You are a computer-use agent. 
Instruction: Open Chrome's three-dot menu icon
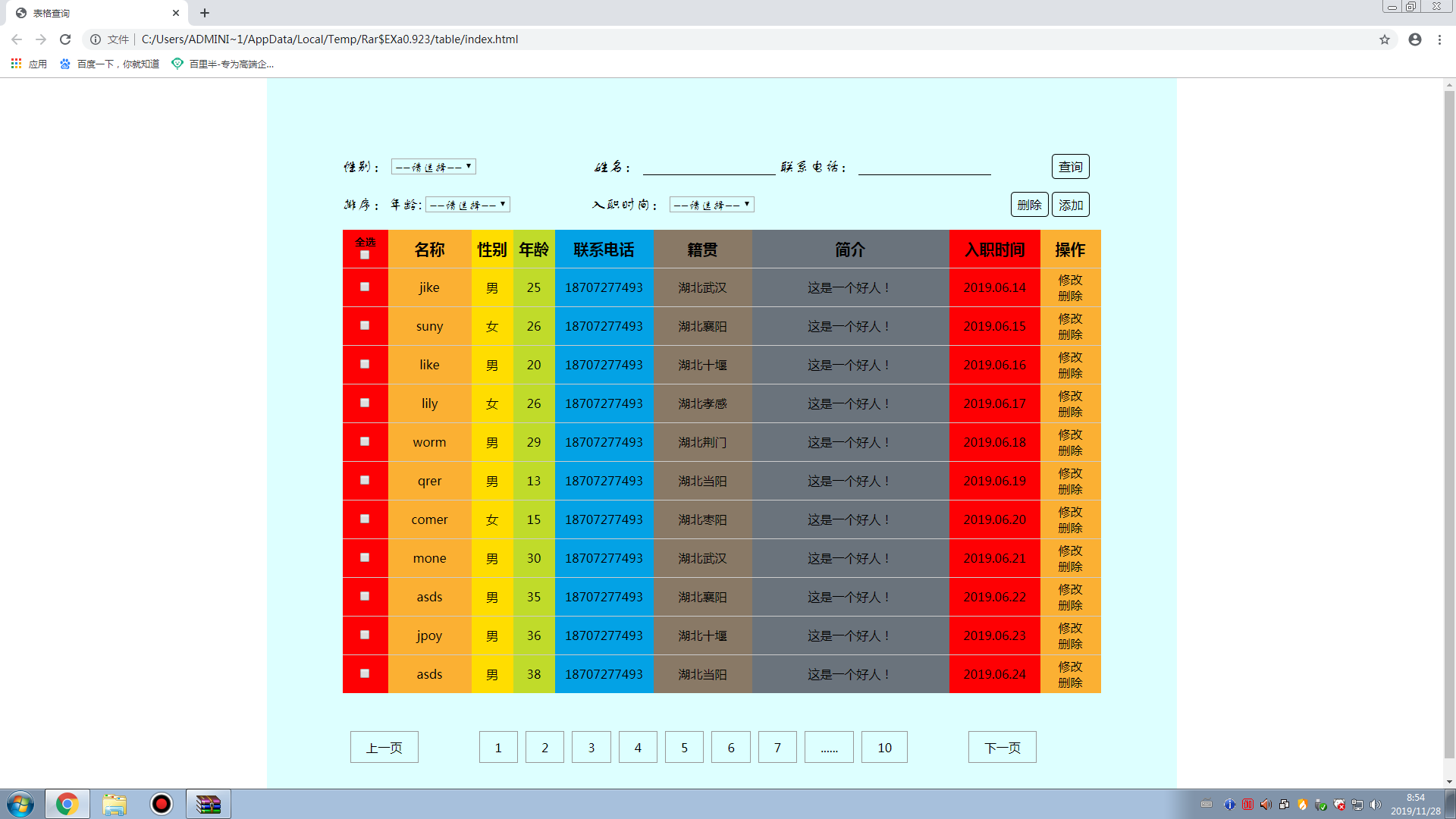coord(1440,39)
